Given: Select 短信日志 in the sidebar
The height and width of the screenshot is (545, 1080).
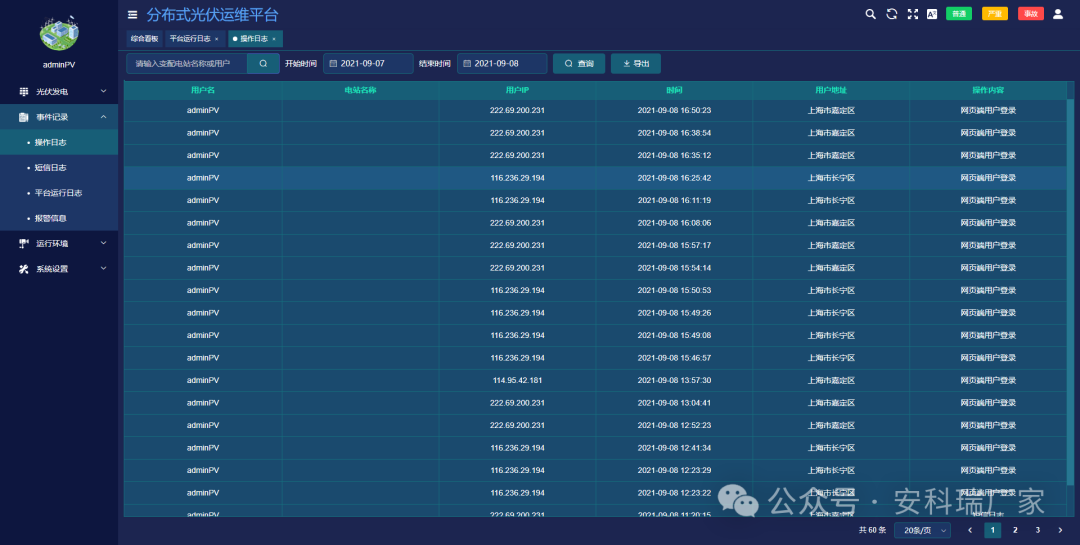Looking at the screenshot, I should [x=50, y=168].
